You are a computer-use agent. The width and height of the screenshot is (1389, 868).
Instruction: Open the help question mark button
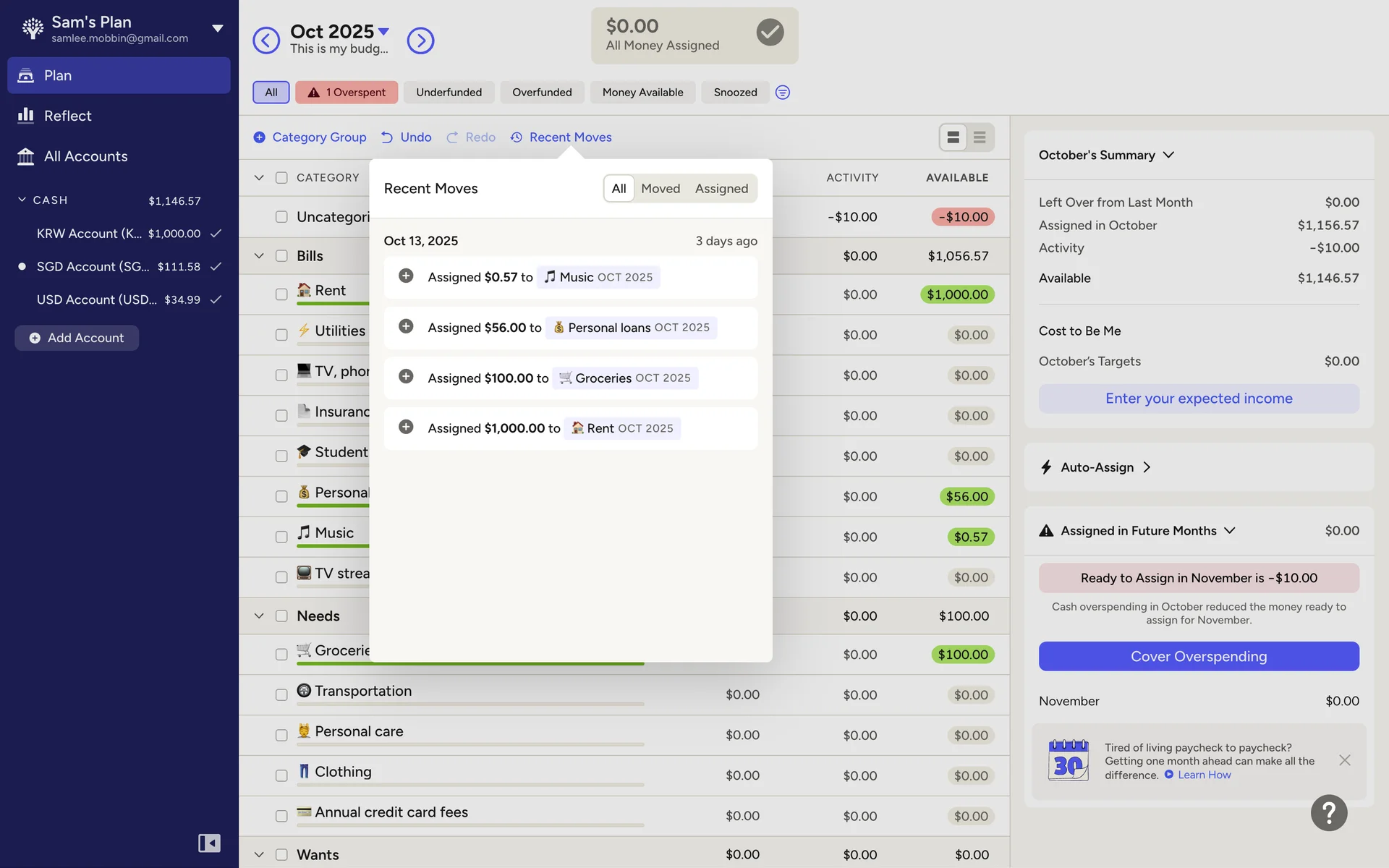coord(1328,813)
